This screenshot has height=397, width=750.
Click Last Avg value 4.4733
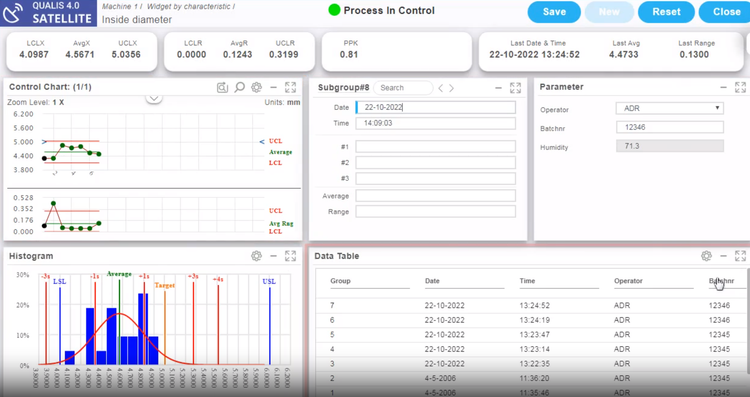[x=624, y=55]
